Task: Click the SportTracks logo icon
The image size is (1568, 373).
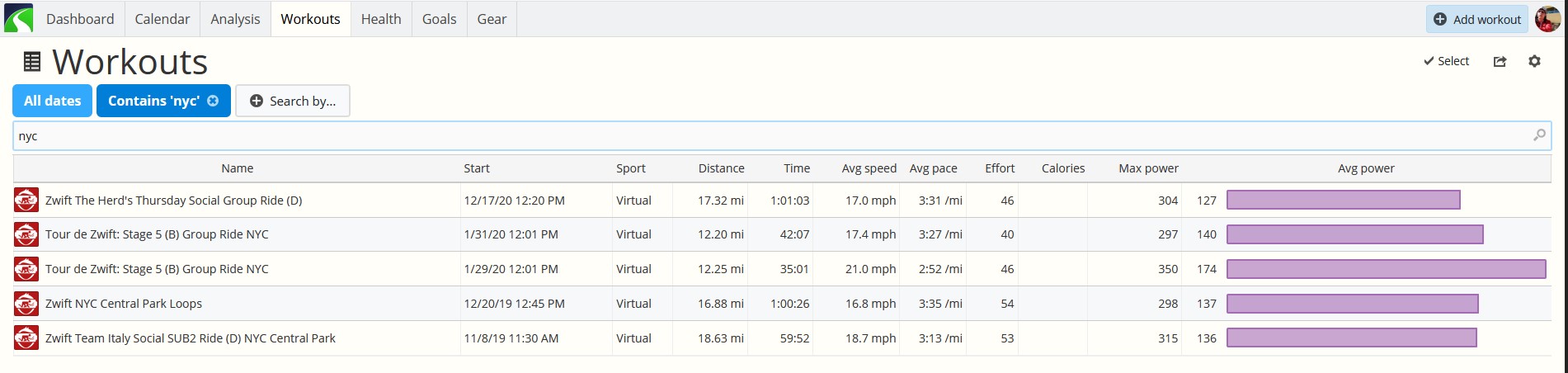Action: pos(19,18)
